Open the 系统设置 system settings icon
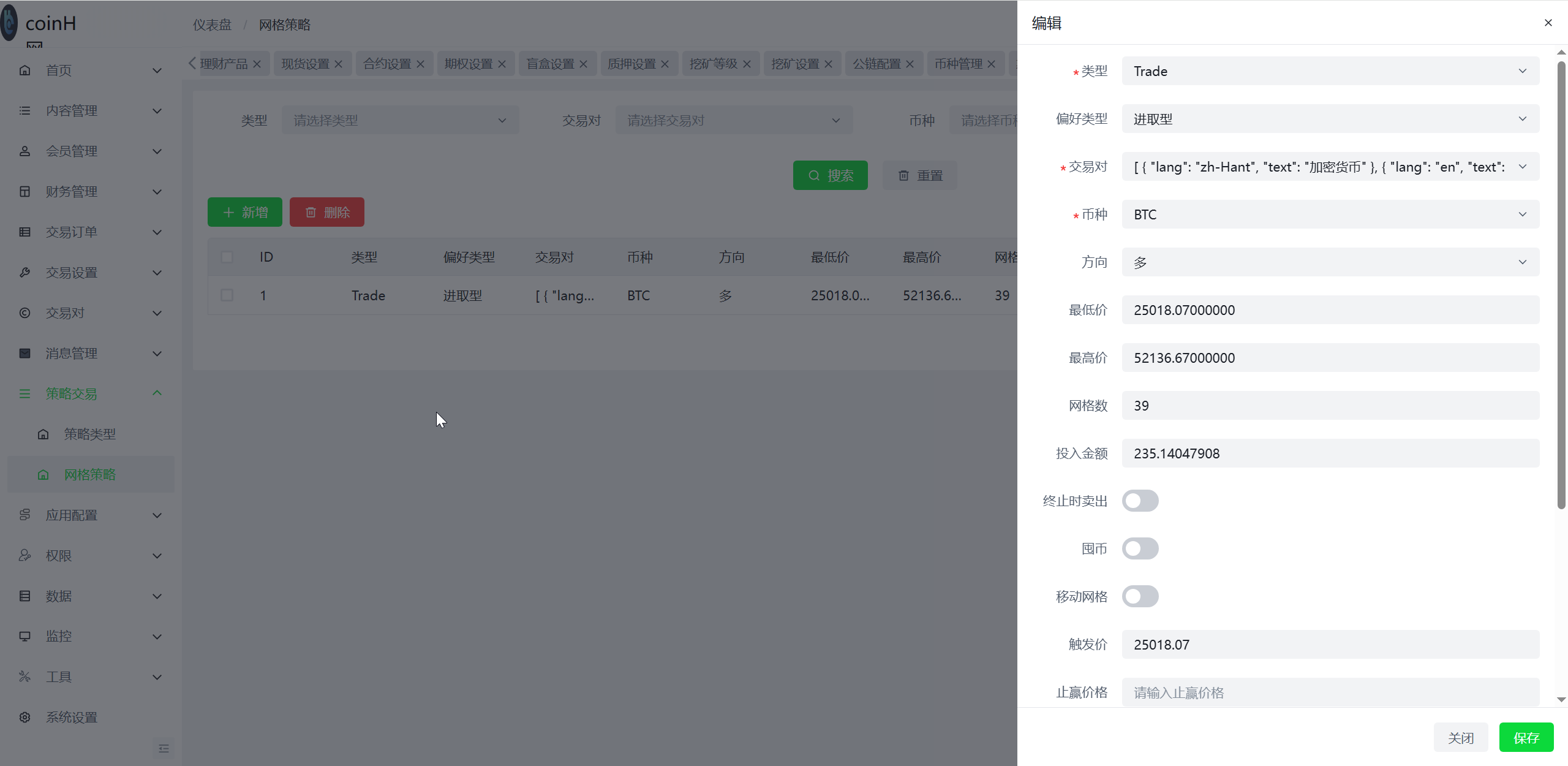Image resolution: width=1568 pixels, height=766 pixels. point(24,717)
